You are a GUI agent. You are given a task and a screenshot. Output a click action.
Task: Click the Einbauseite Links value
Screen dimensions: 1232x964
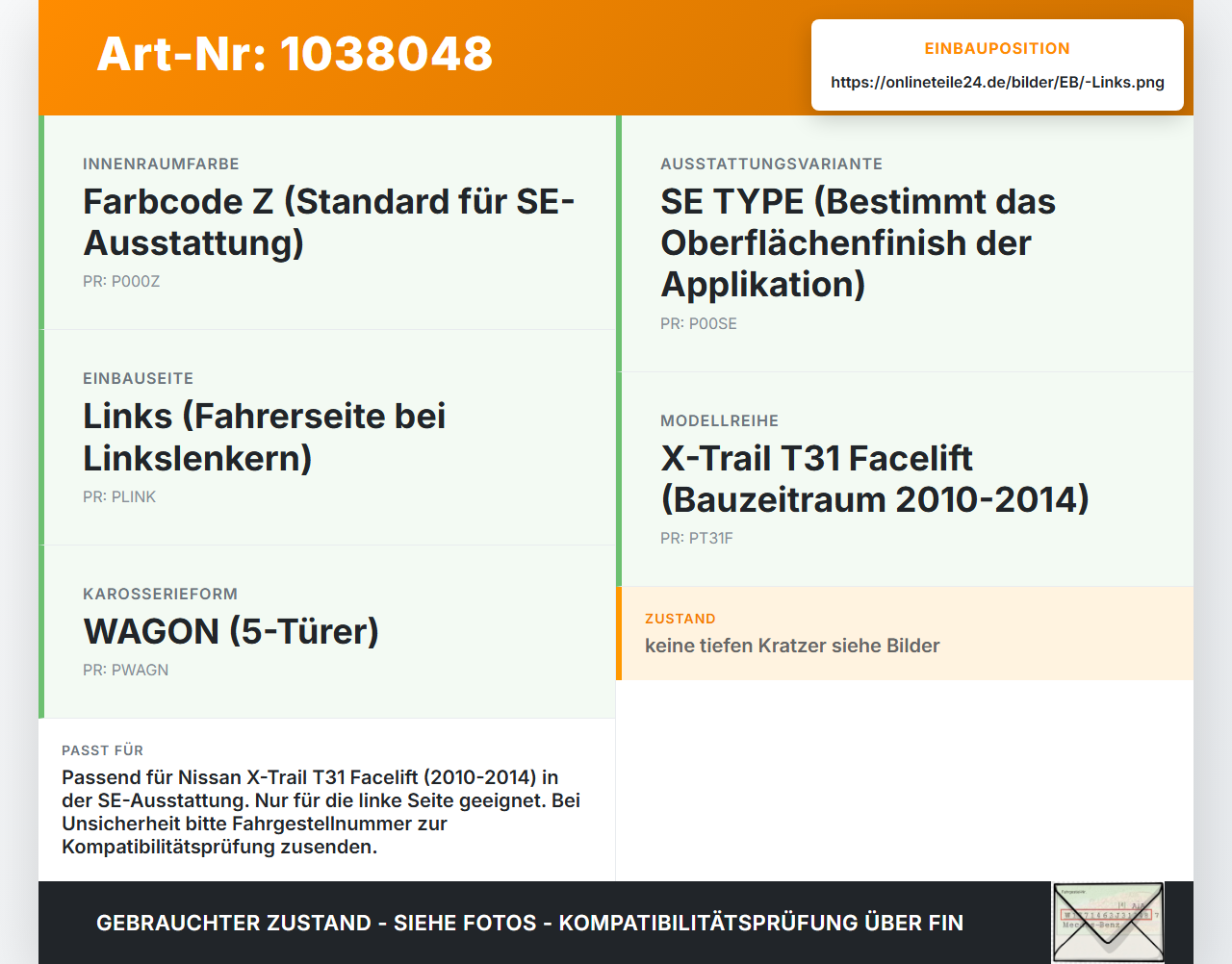264,437
